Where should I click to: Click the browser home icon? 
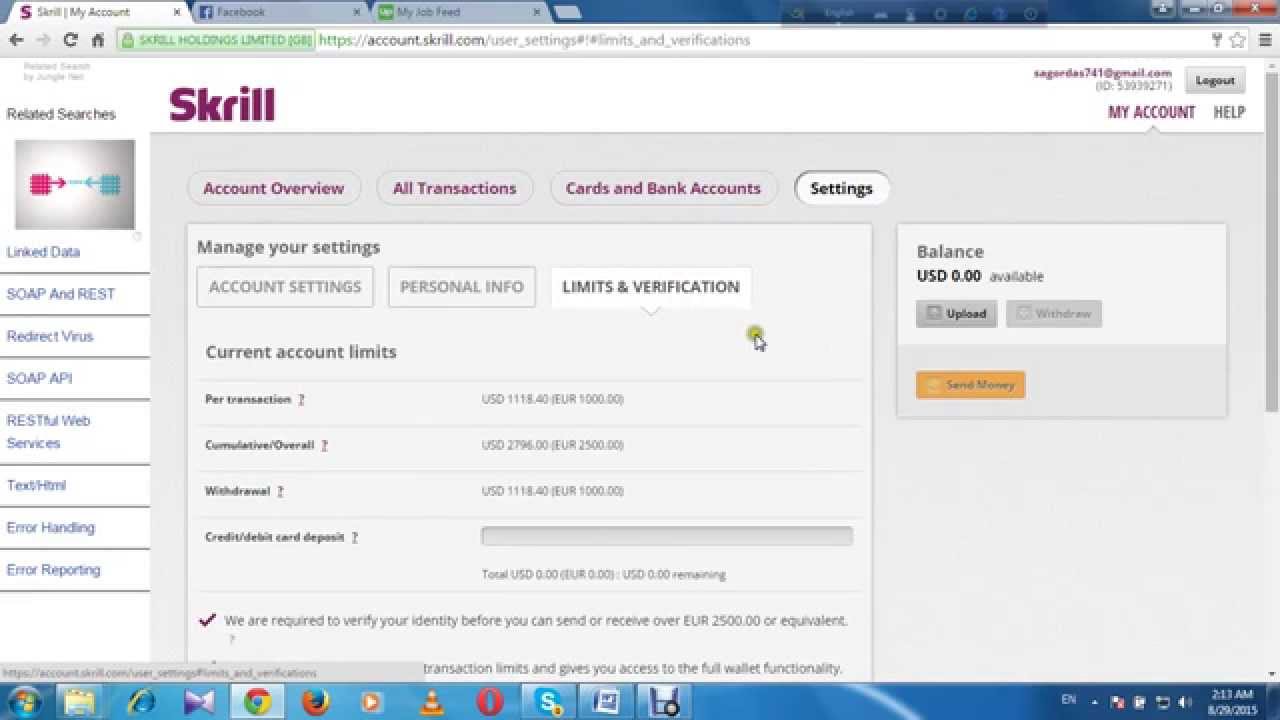tap(98, 40)
